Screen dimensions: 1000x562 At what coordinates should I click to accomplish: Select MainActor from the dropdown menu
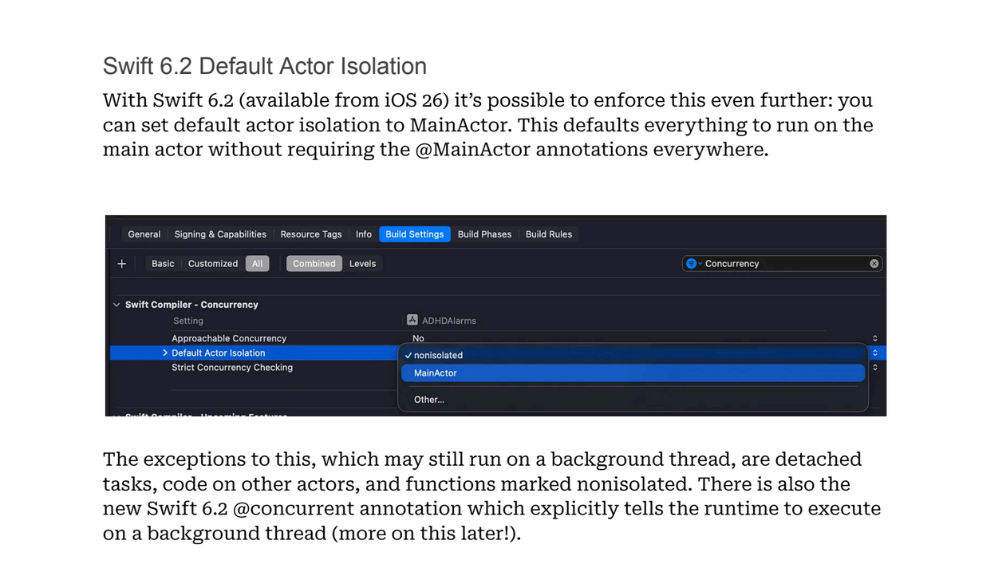coord(435,373)
